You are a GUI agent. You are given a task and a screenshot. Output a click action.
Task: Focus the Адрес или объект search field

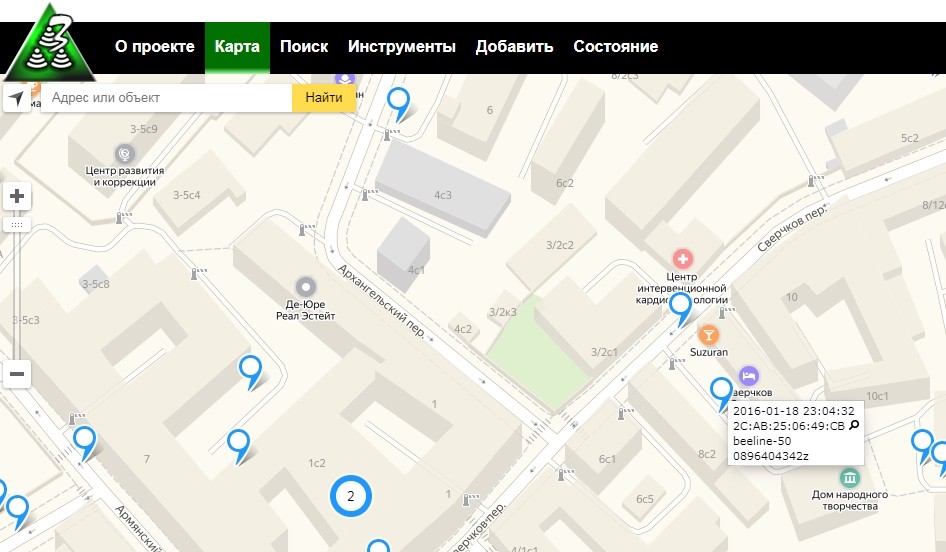(x=167, y=98)
